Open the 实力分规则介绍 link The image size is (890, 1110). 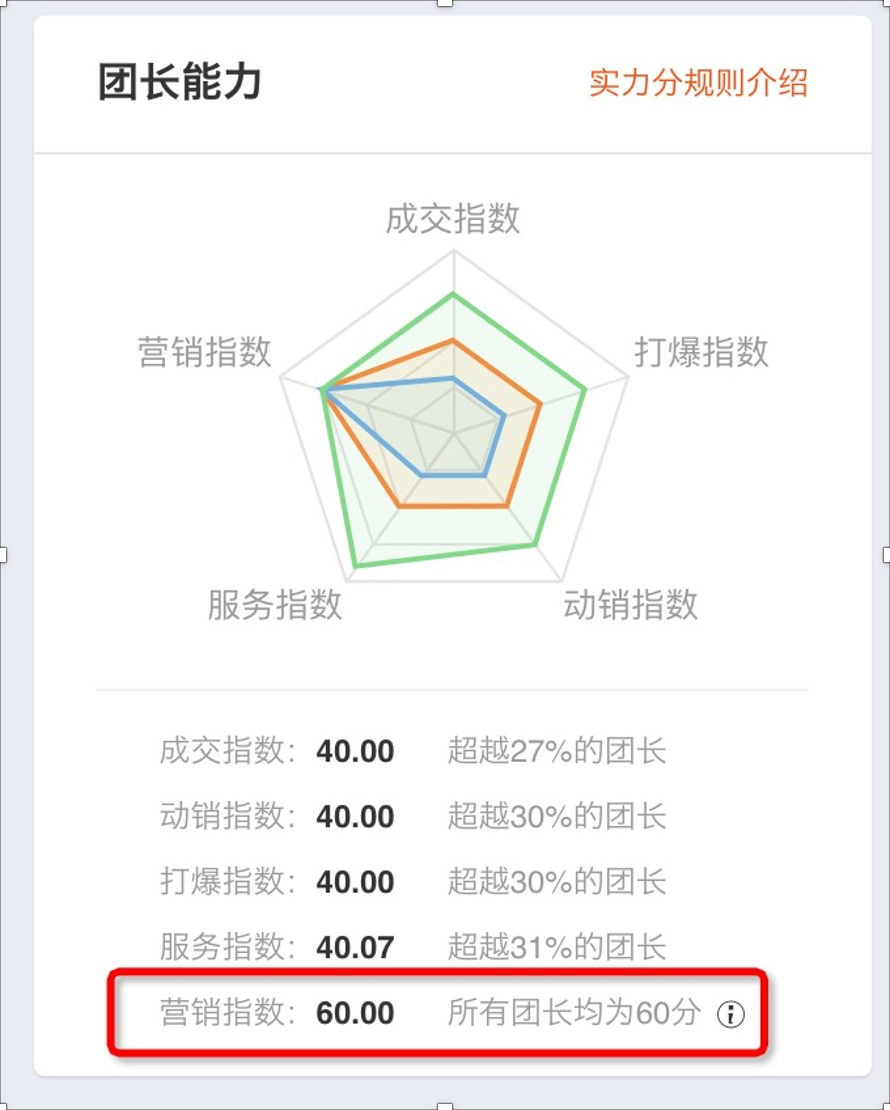tap(698, 83)
